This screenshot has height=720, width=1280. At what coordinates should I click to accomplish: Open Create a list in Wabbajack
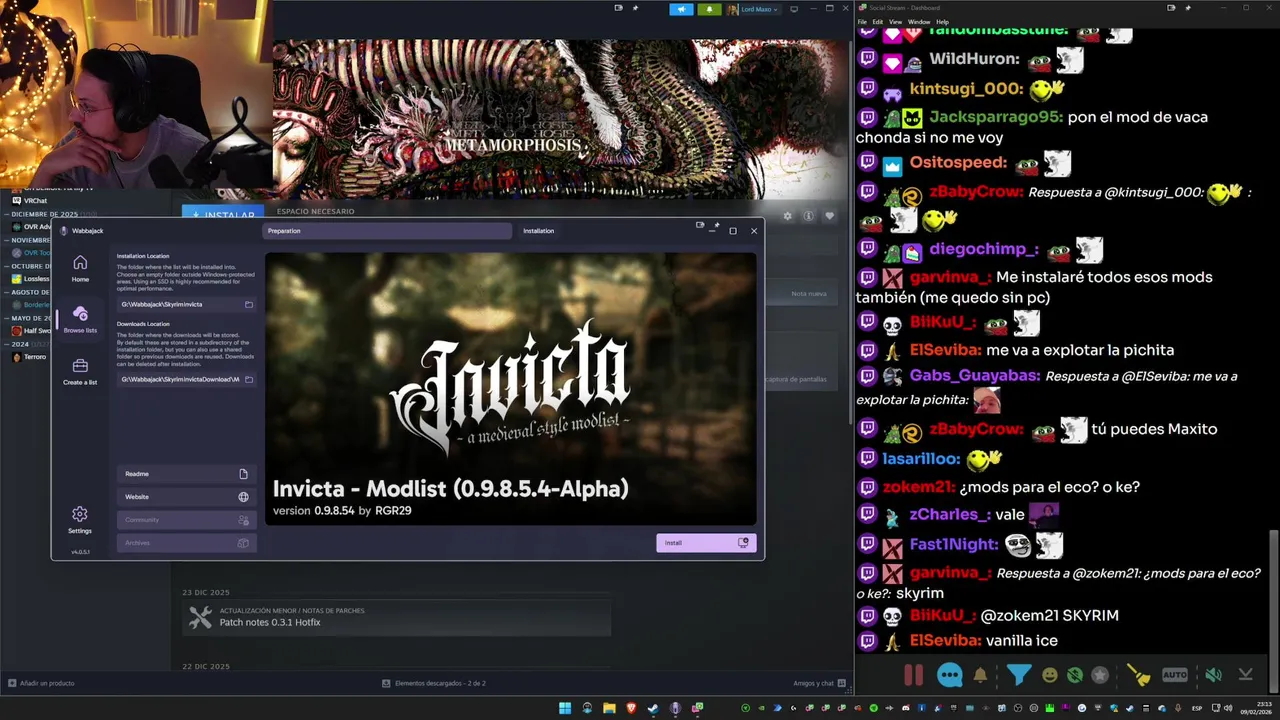[x=80, y=372]
